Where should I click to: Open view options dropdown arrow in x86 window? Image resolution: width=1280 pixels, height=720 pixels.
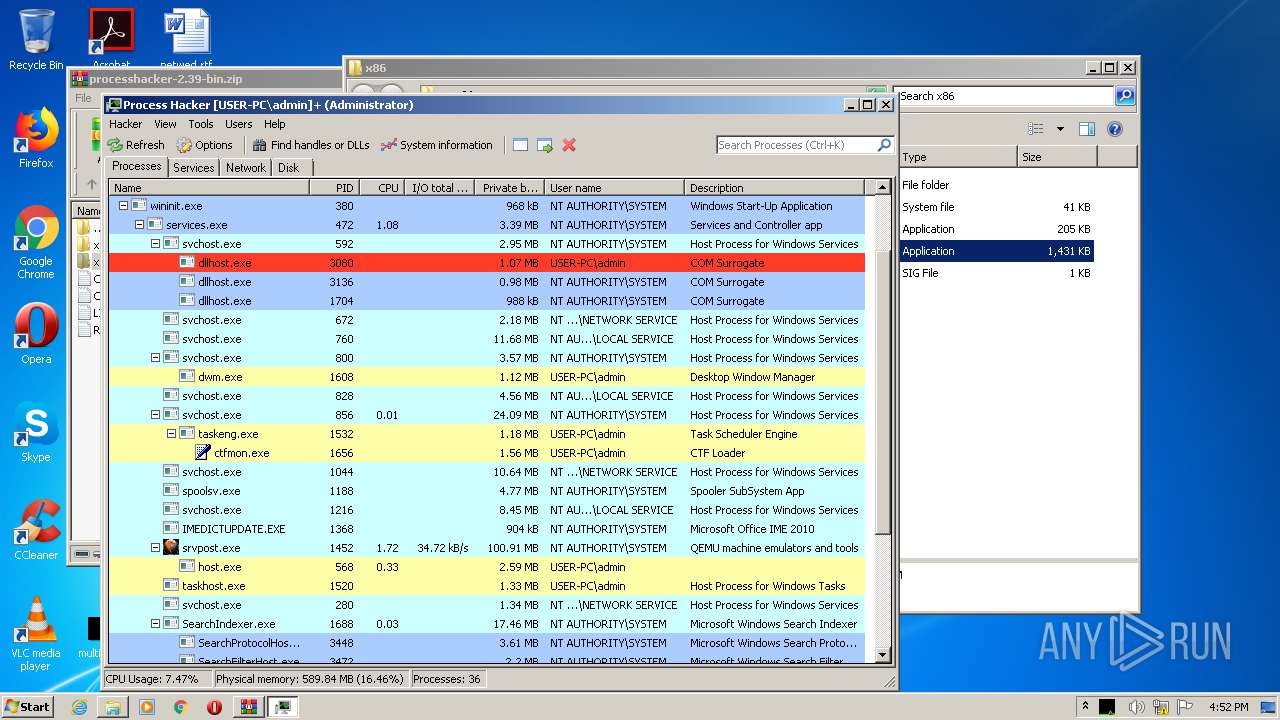(1060, 129)
